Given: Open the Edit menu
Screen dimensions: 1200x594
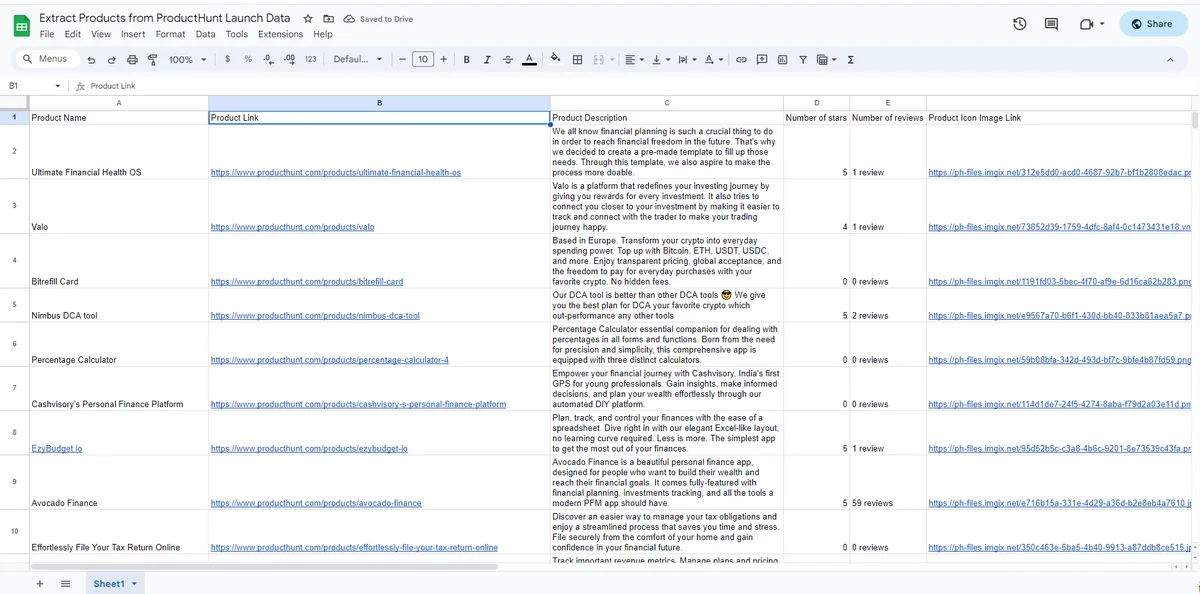Looking at the screenshot, I should pyautogui.click(x=73, y=34).
